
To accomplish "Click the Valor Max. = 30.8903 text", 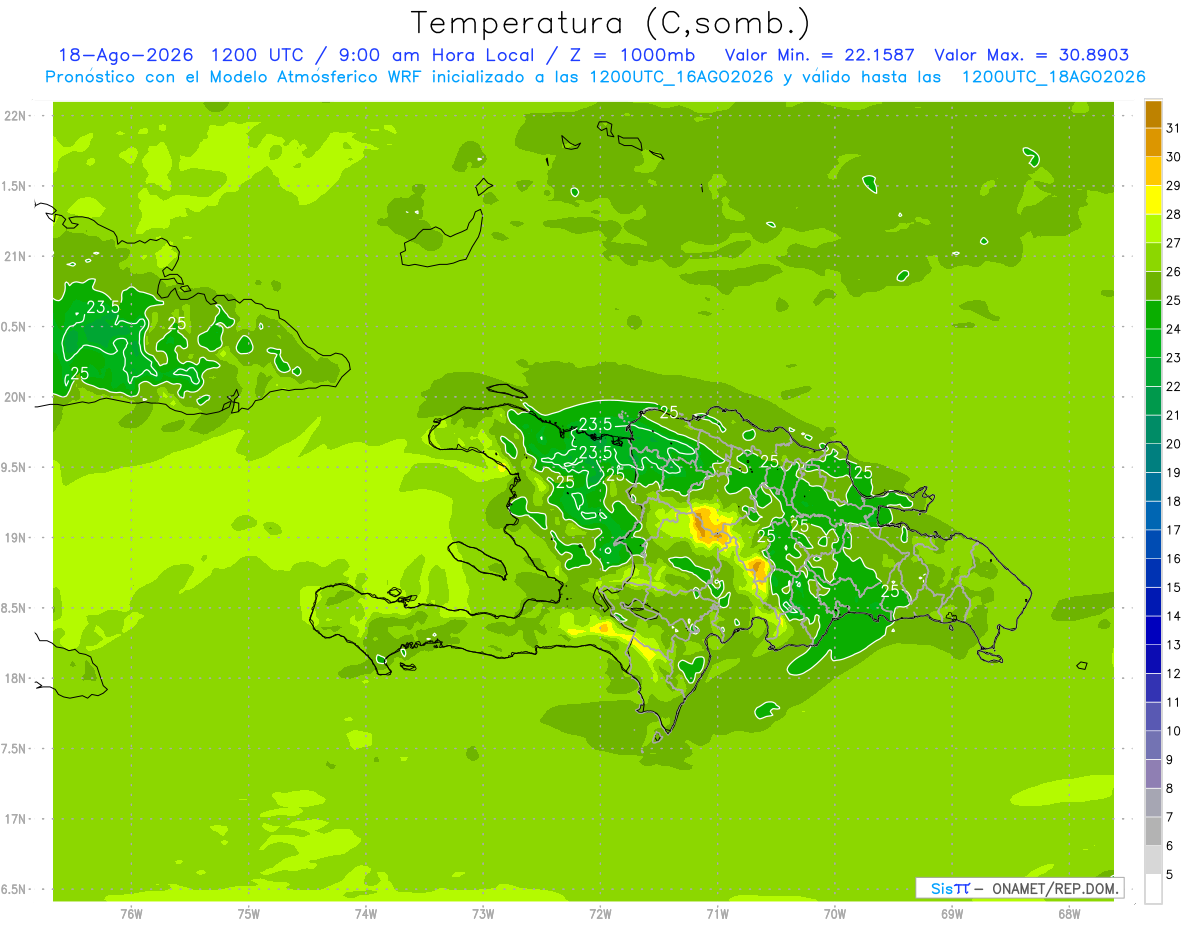I will [x=1031, y=55].
